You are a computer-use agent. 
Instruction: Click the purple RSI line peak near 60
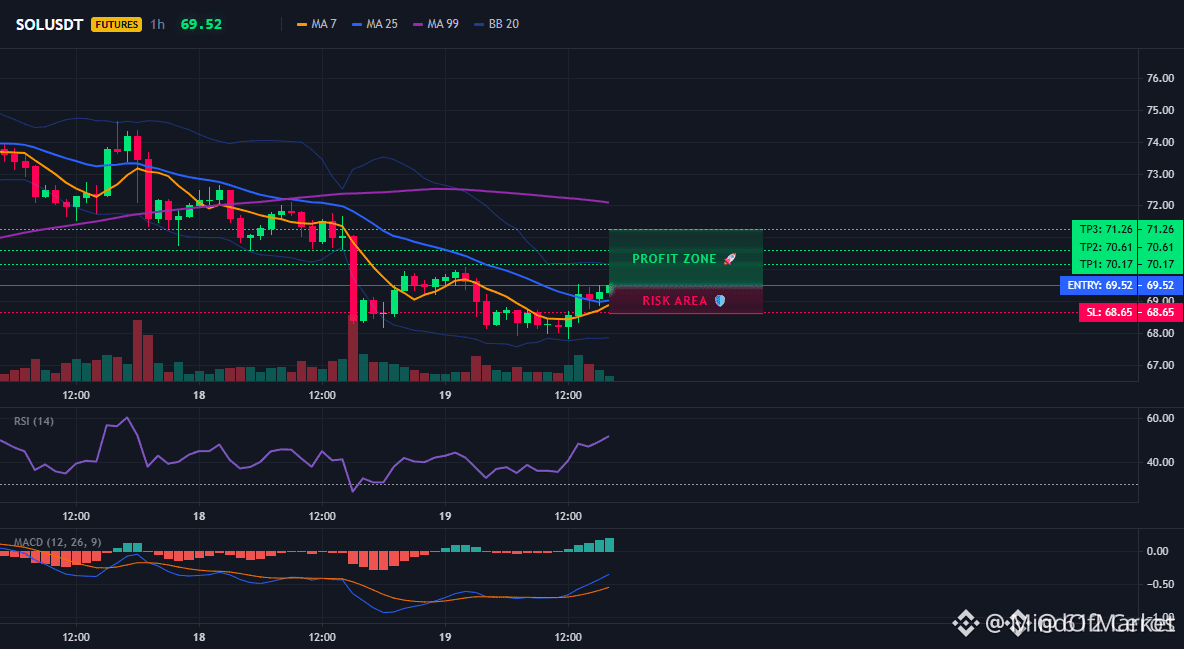click(126, 417)
